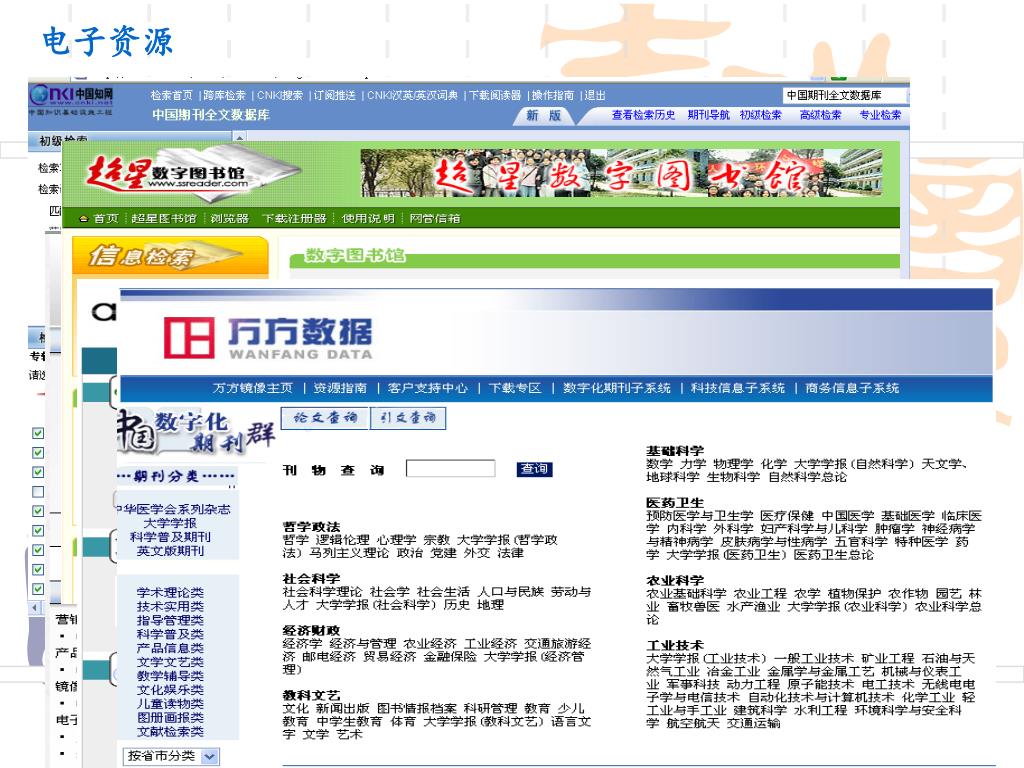Click the small up arrow beside 初级检索 panel

(x=240, y=138)
